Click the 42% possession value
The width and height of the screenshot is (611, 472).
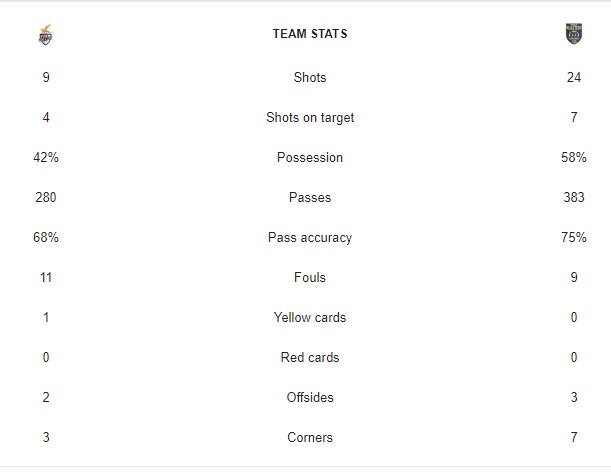click(x=46, y=157)
